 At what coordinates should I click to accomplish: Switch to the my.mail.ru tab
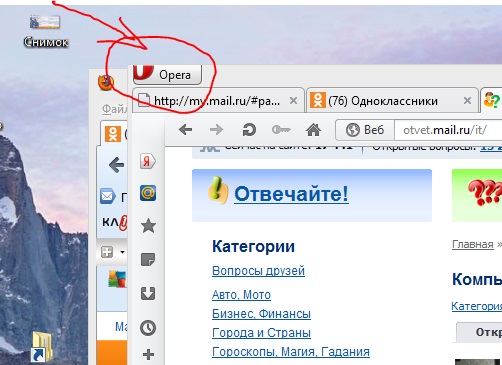click(218, 100)
